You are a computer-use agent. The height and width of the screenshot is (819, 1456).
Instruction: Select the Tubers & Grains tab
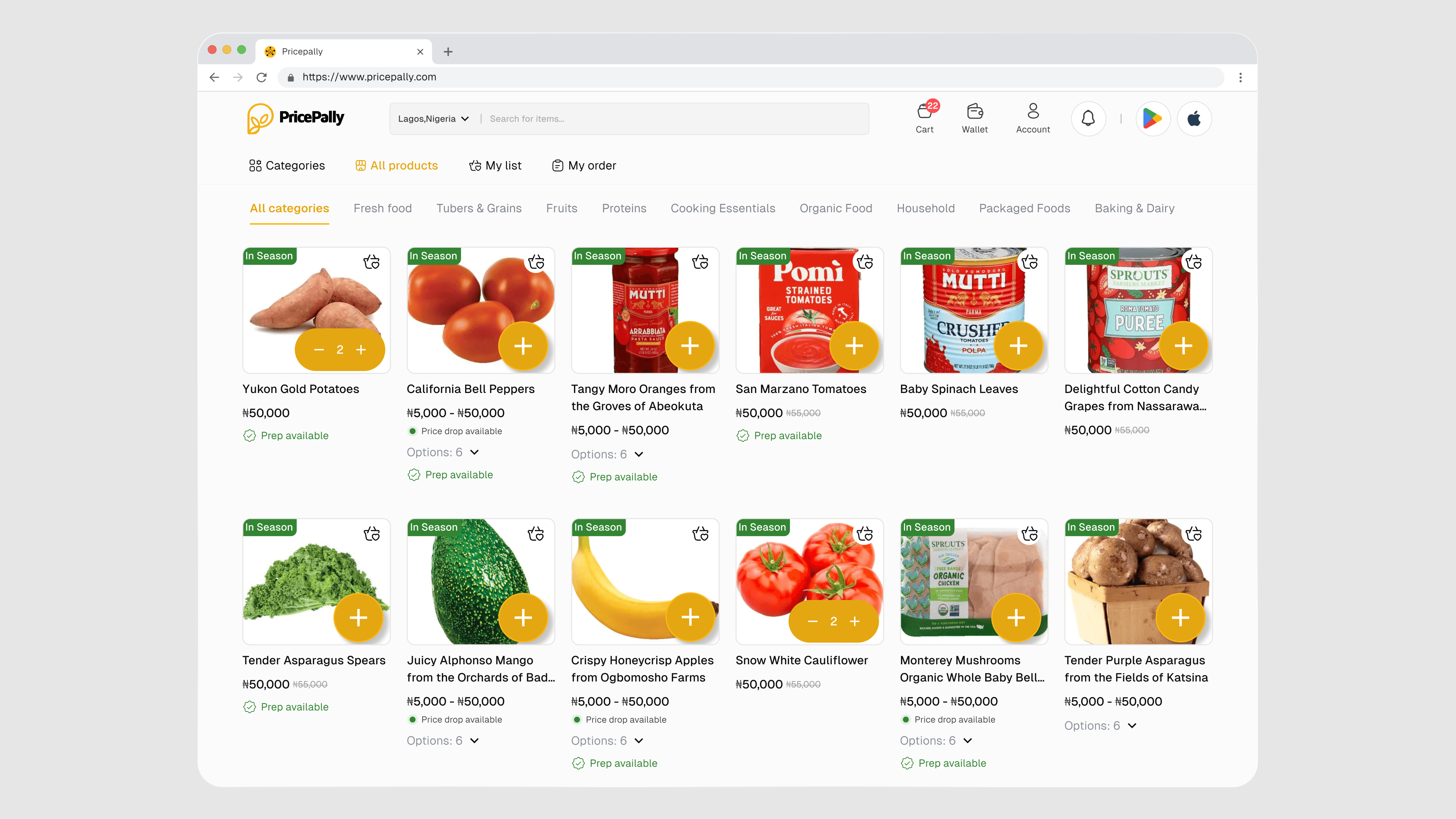(x=479, y=209)
